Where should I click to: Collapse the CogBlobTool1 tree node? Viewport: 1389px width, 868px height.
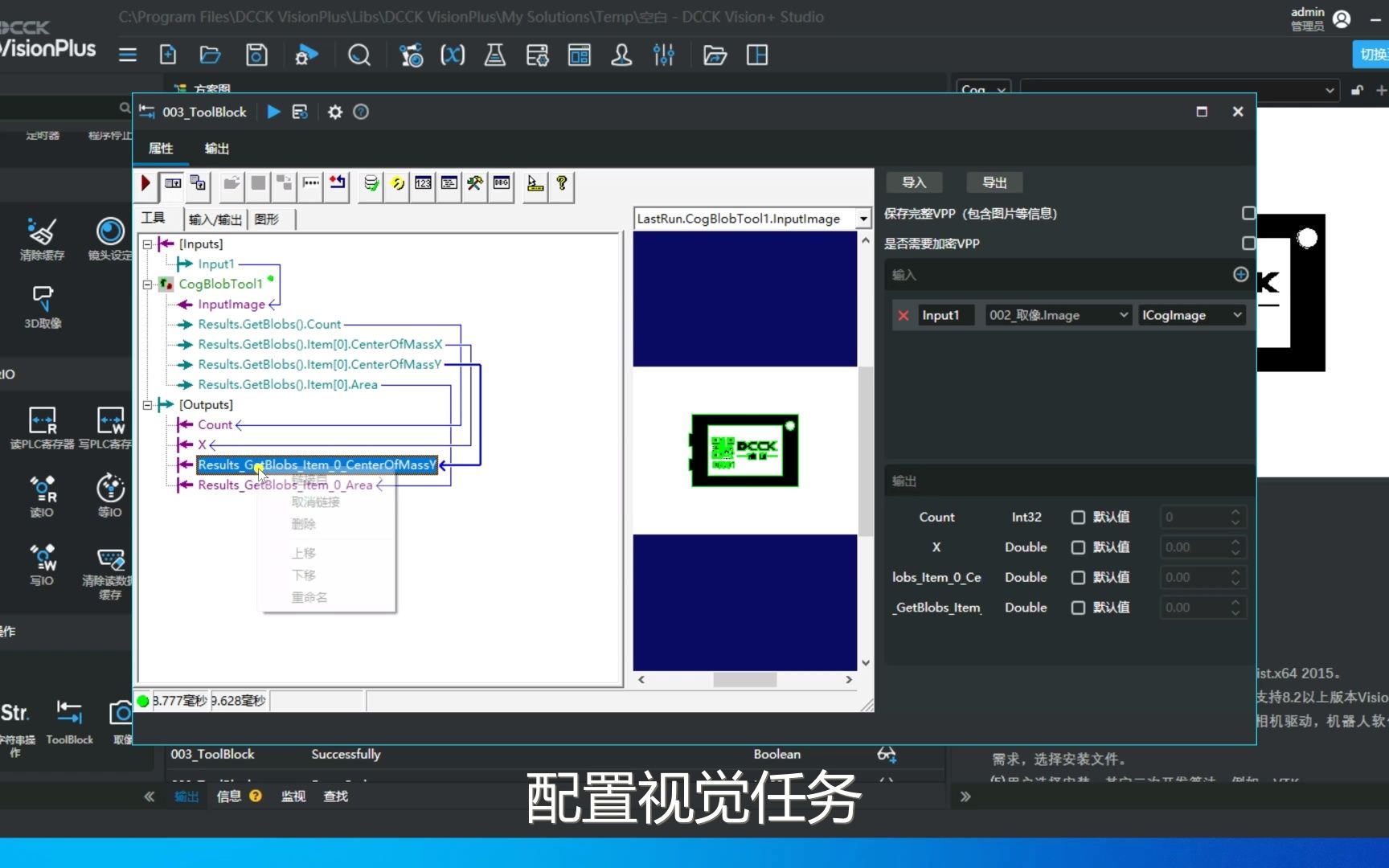point(147,284)
